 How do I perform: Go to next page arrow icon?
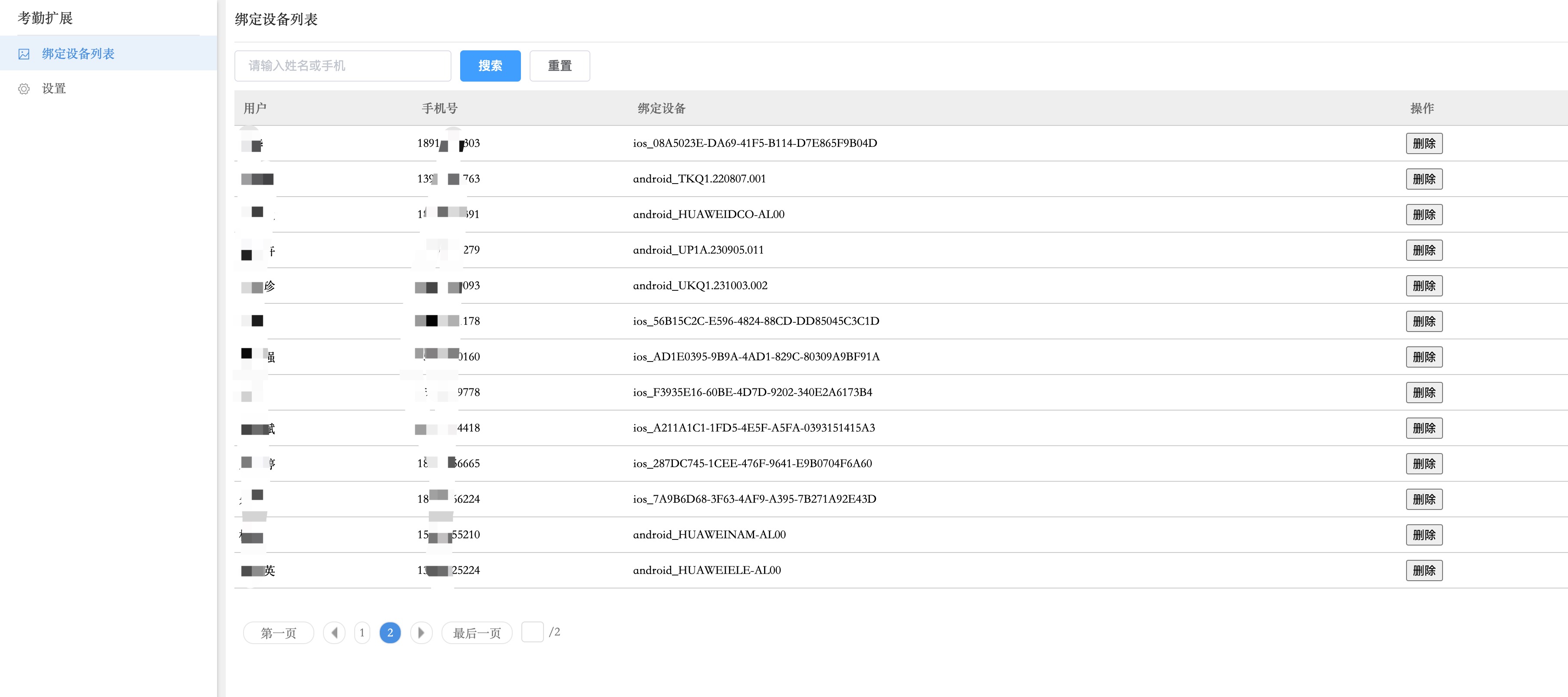[421, 632]
